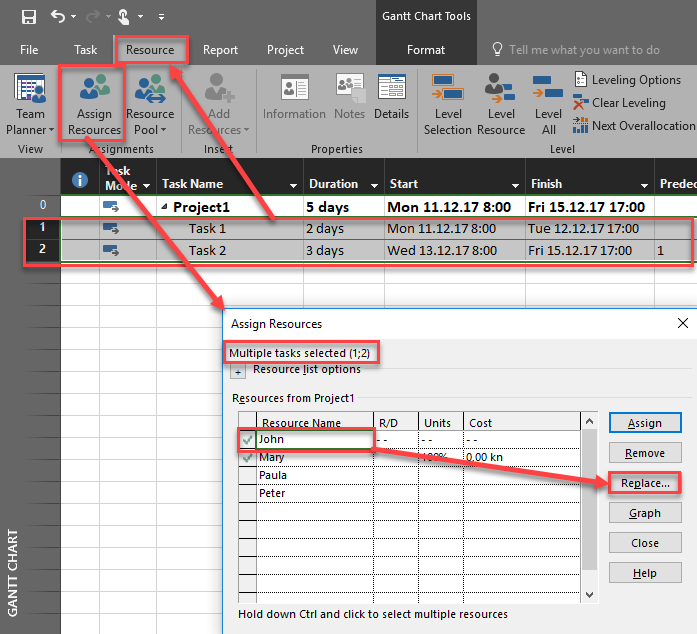697x634 pixels.
Task: Click the assignment box beside Paula
Action: tap(246, 475)
